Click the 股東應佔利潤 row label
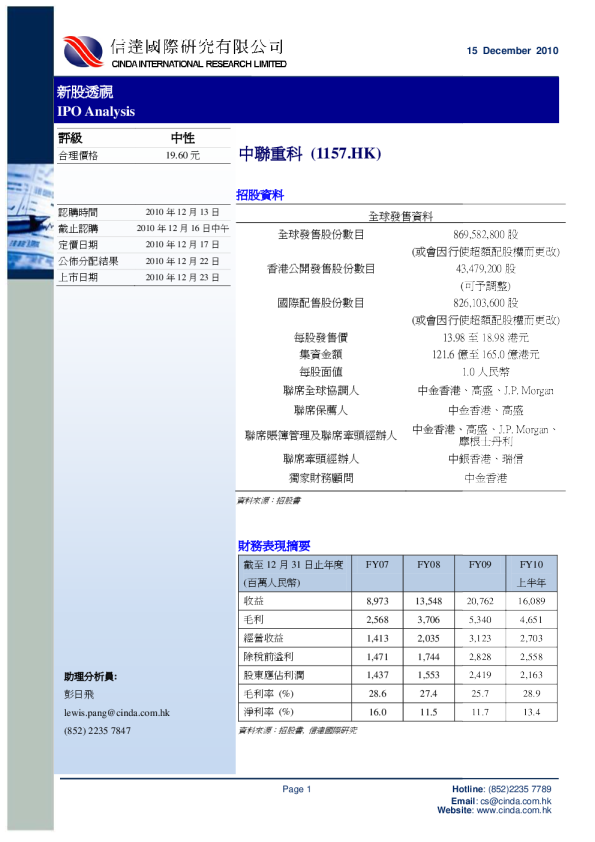 coord(274,675)
